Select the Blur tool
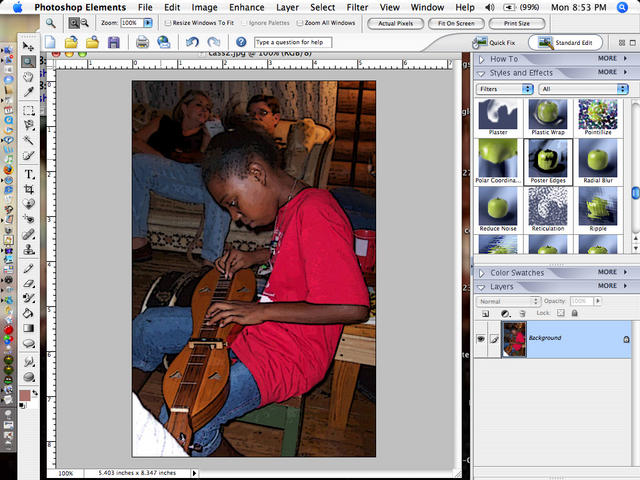 (28, 361)
